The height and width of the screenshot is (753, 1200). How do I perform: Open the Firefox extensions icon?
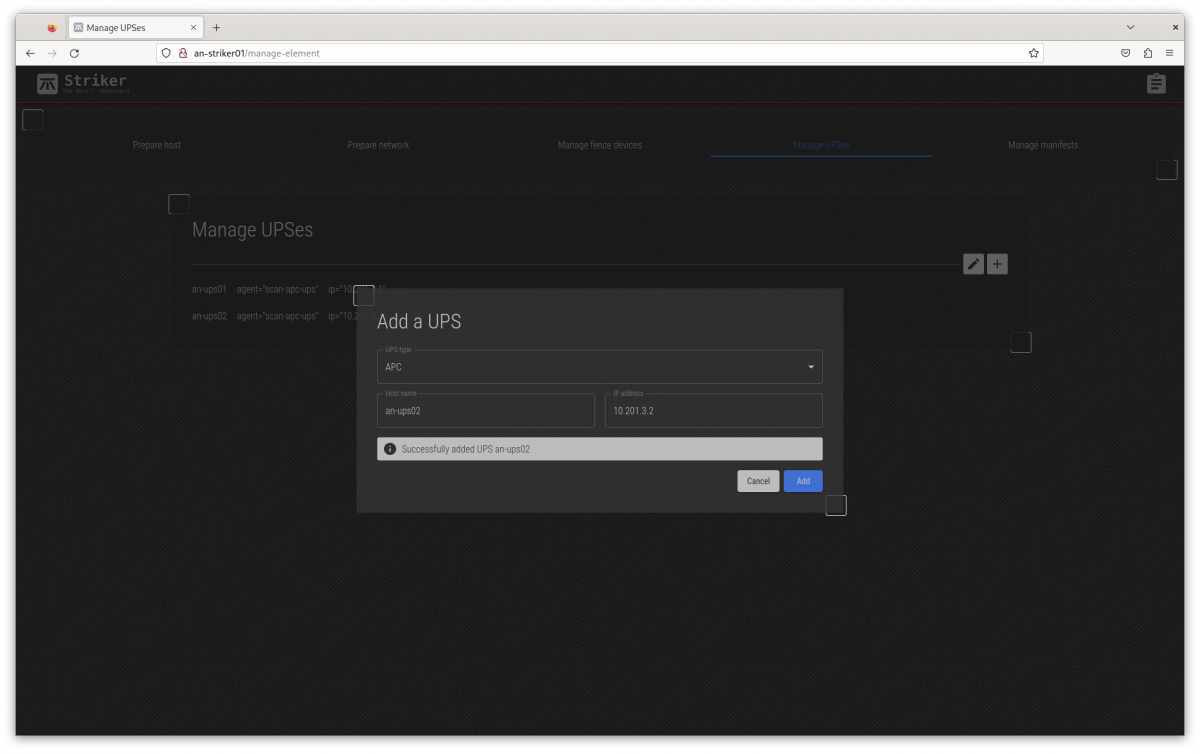[x=1147, y=53]
